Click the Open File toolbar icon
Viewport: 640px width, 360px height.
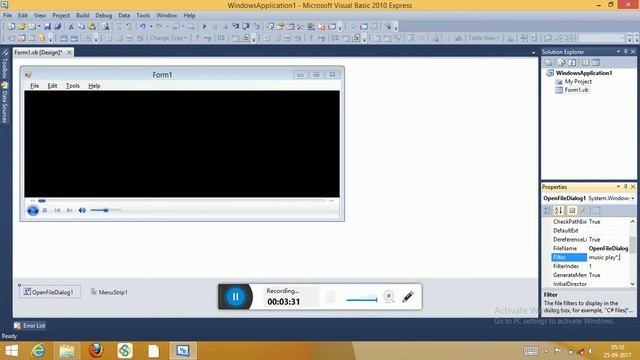[x=21, y=27]
